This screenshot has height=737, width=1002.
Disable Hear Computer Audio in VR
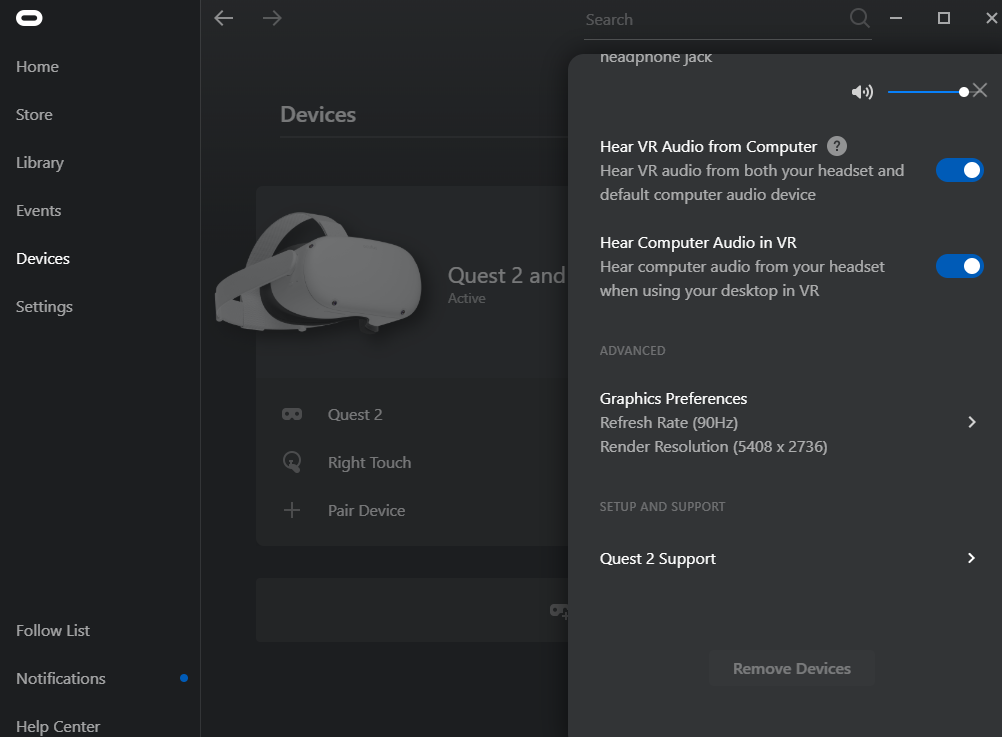point(959,266)
